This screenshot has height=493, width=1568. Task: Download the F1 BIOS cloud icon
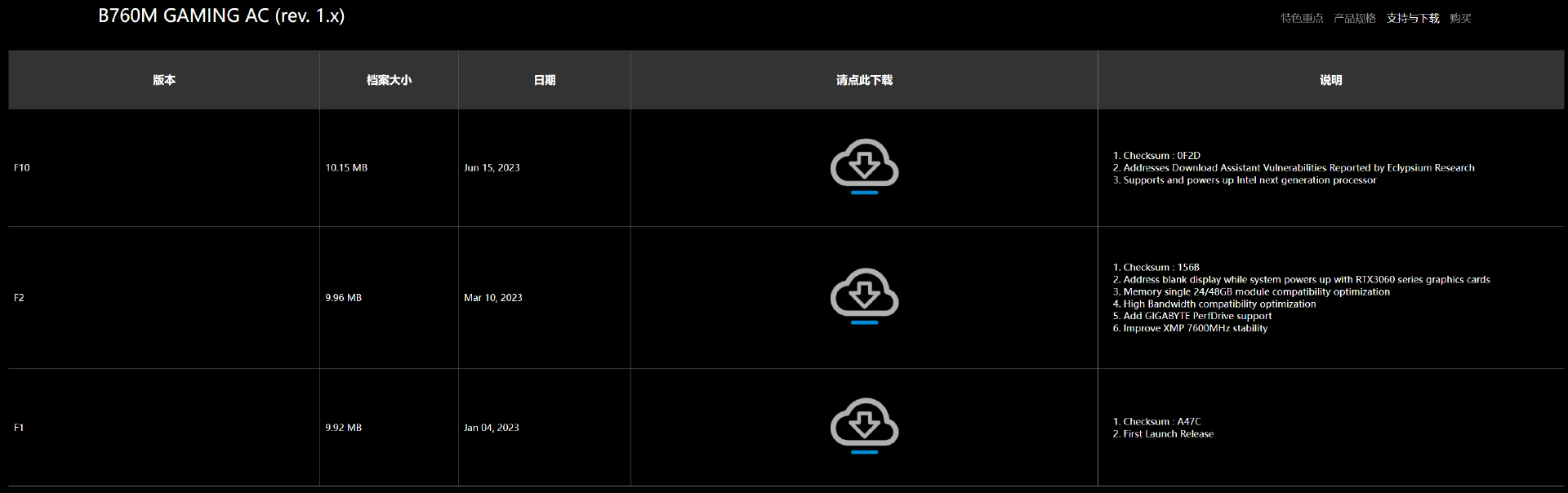coord(864,426)
